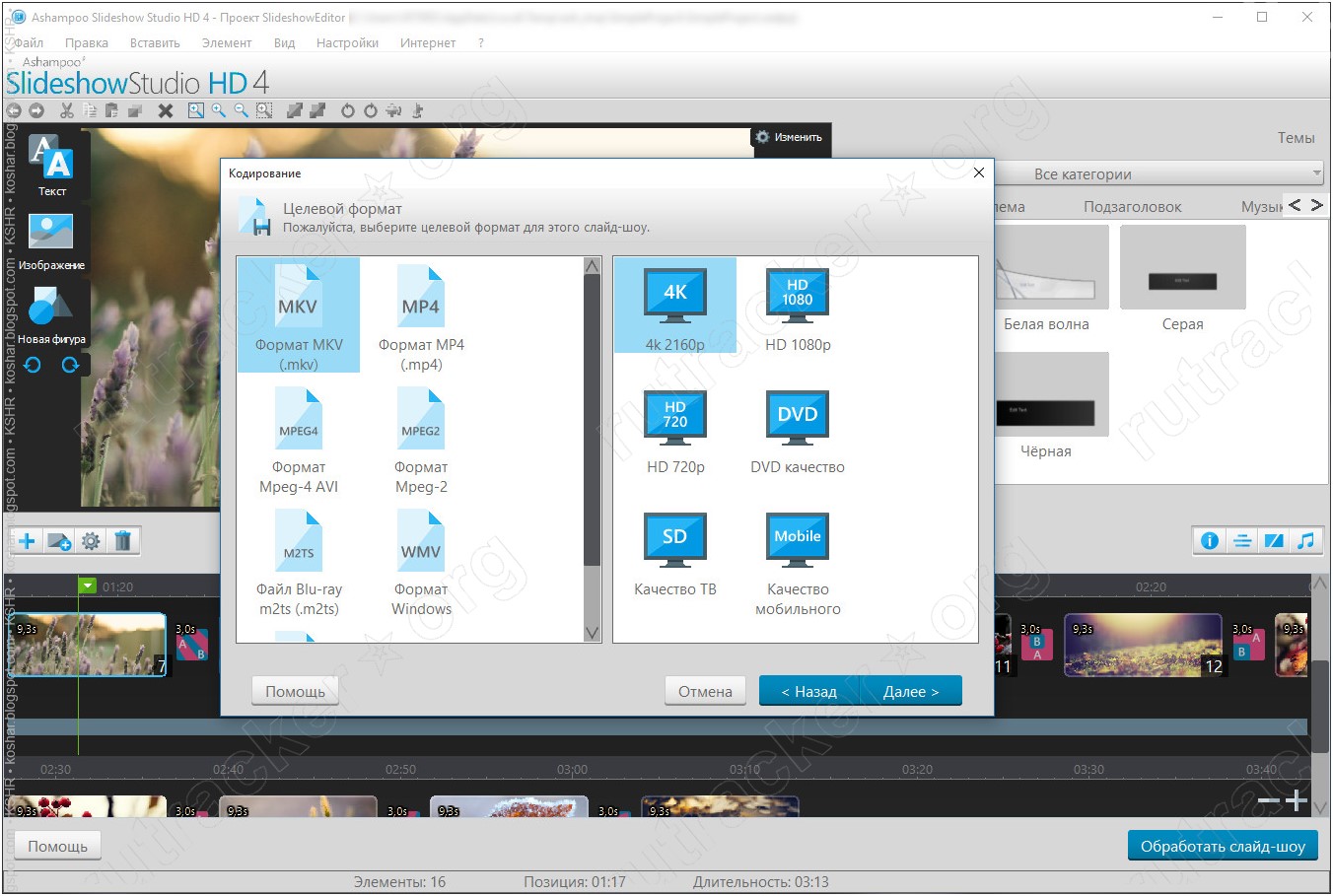This screenshot has width=1333, height=896.
Task: Click the paste clipboard icon
Action: coord(111,110)
